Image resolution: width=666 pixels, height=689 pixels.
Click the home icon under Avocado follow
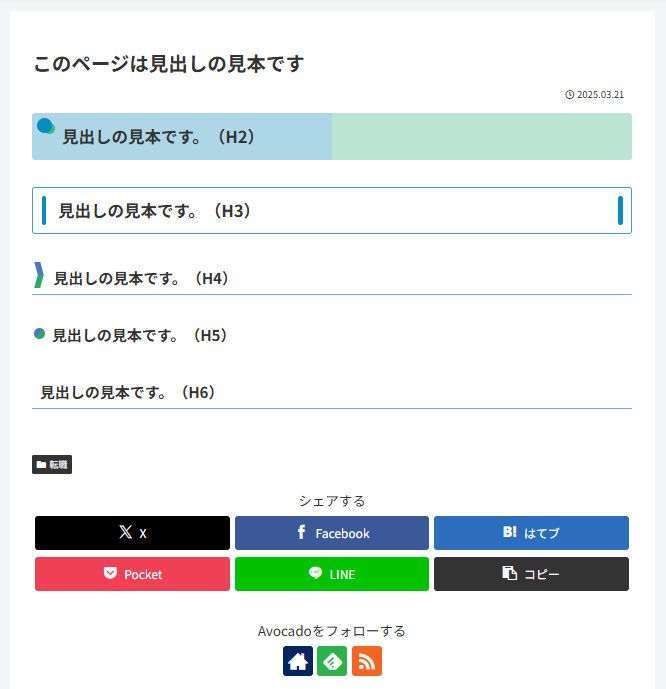tap(298, 661)
